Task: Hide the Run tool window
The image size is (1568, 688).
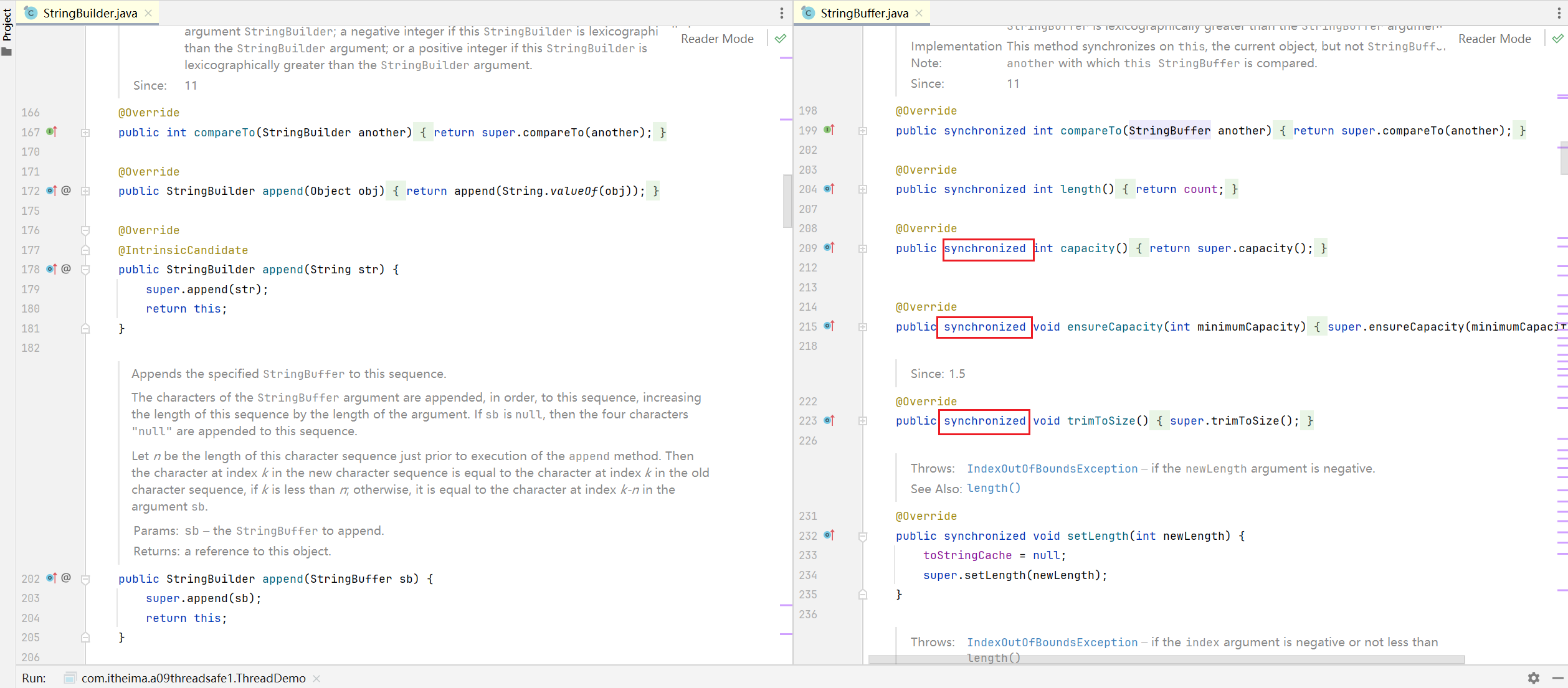Action: [1558, 678]
